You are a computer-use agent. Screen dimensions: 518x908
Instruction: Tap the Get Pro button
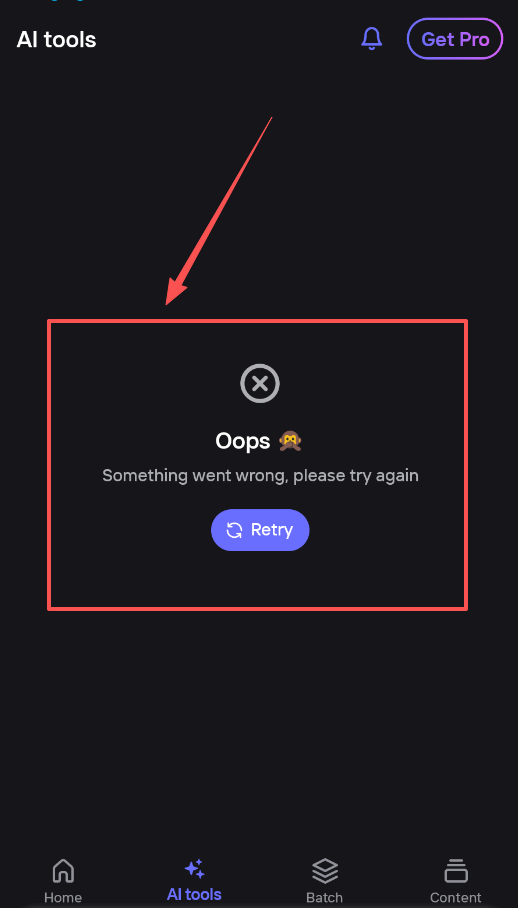[x=455, y=39]
